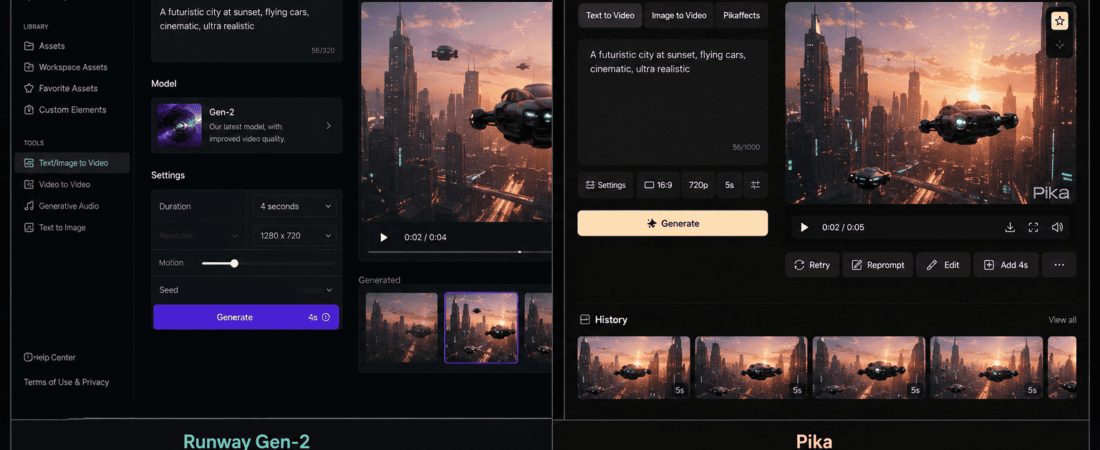This screenshot has height=450, width=1100.
Task: Favorite the Pika video with star icon
Action: 1059,21
